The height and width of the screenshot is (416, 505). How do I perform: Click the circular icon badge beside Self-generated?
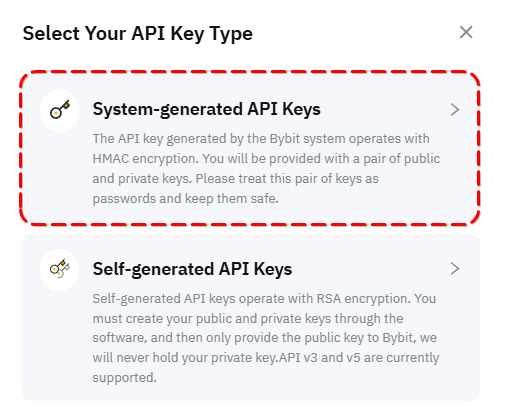coord(60,270)
